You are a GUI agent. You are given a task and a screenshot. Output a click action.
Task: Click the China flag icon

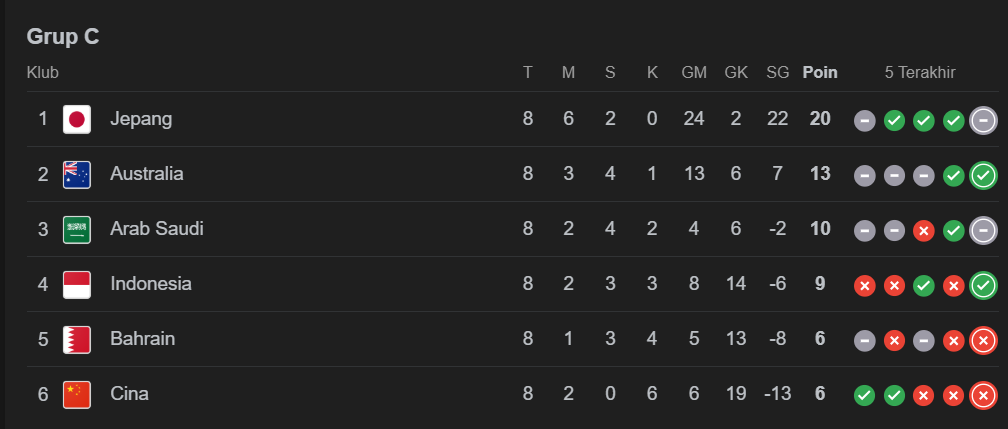click(77, 394)
